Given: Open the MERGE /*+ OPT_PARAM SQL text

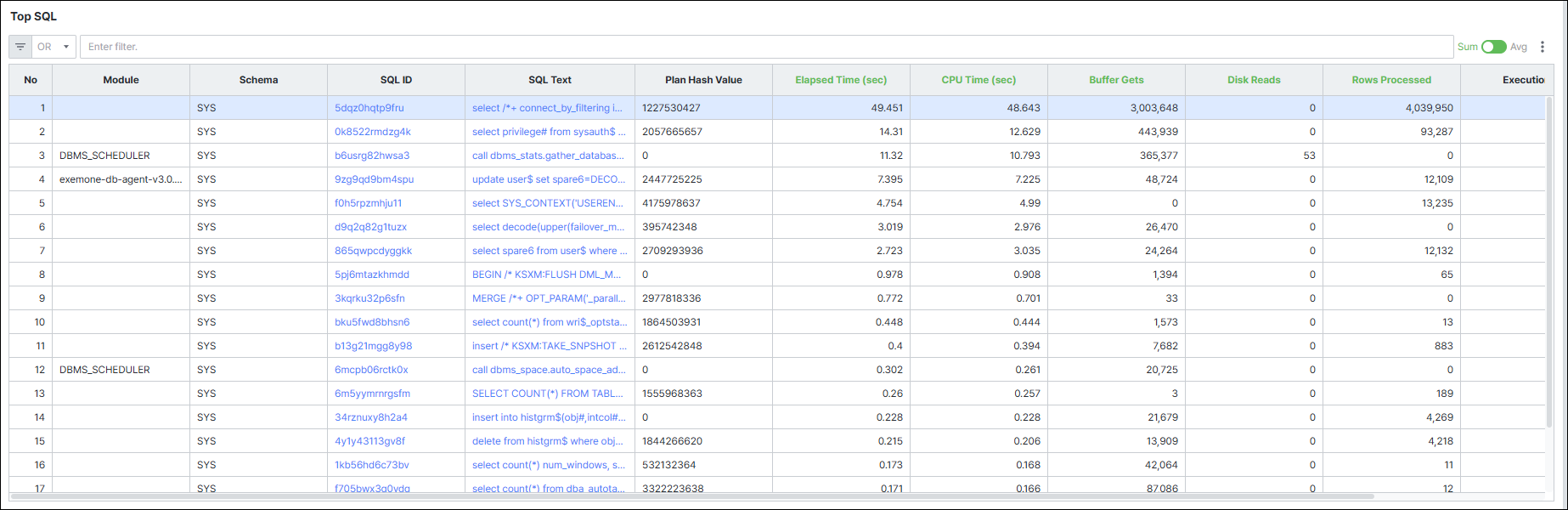Looking at the screenshot, I should (549, 298).
